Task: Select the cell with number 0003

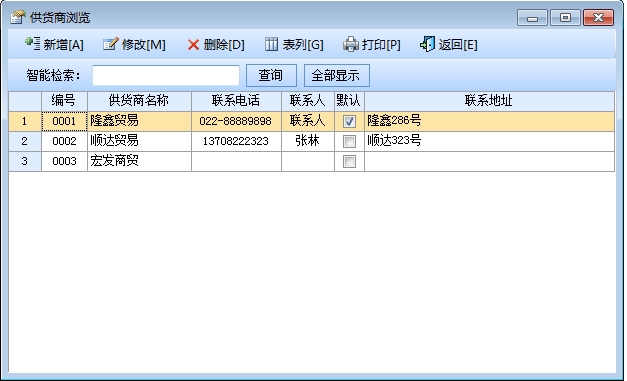Action: pyautogui.click(x=64, y=161)
